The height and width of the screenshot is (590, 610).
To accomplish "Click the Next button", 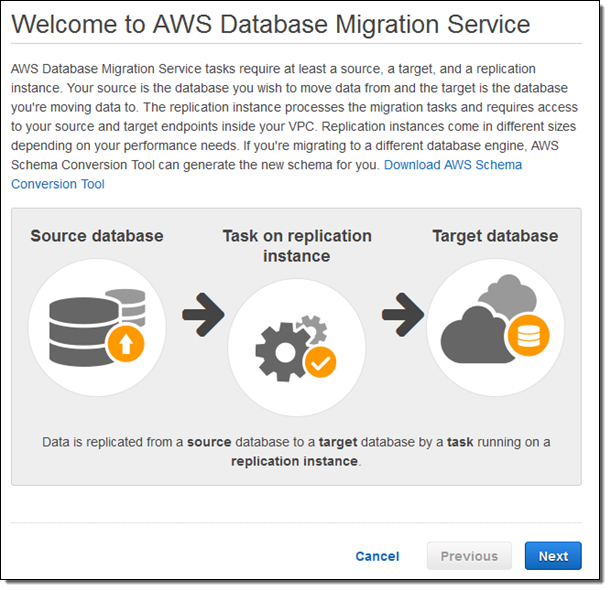I will coord(552,556).
